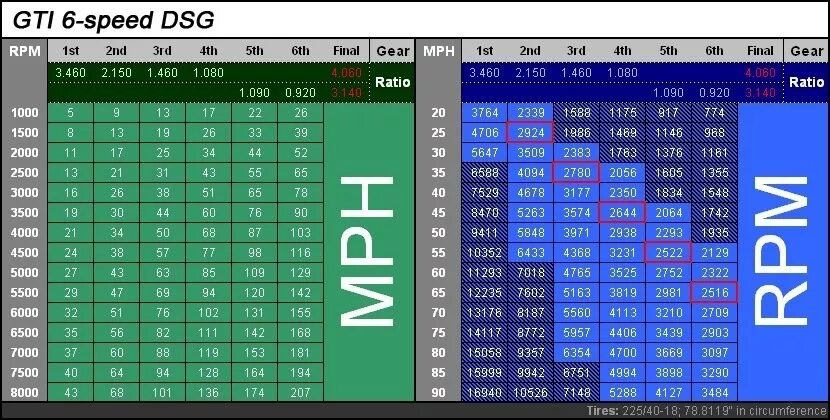This screenshot has width=830, height=420.
Task: Click cell 917 in the blue table
Action: (669, 113)
